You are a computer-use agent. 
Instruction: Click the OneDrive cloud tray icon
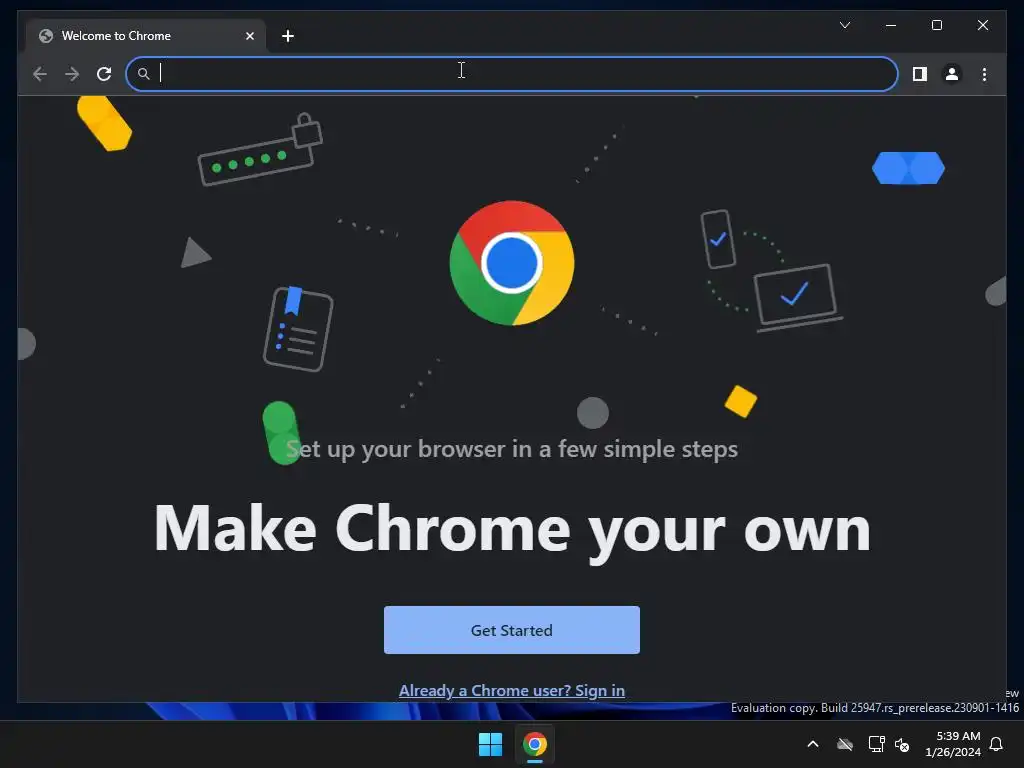pyautogui.click(x=845, y=744)
